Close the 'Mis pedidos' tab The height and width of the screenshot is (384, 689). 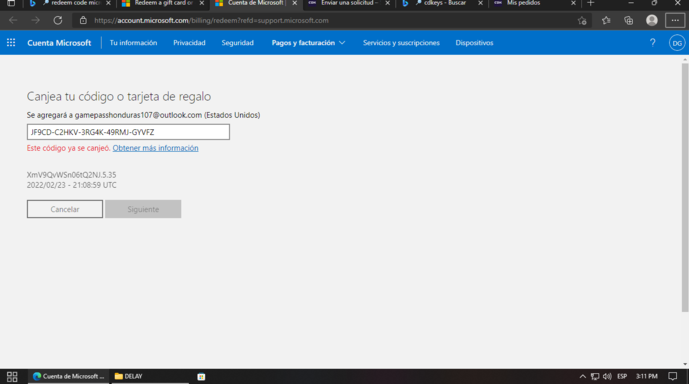[573, 3]
